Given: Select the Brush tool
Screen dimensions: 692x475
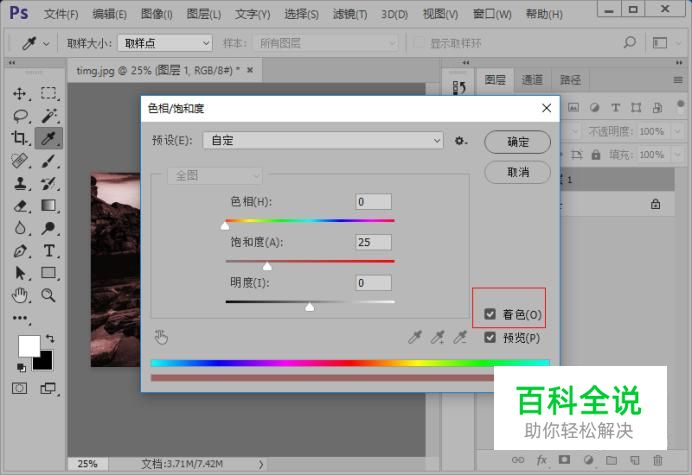Looking at the screenshot, I should click(49, 161).
